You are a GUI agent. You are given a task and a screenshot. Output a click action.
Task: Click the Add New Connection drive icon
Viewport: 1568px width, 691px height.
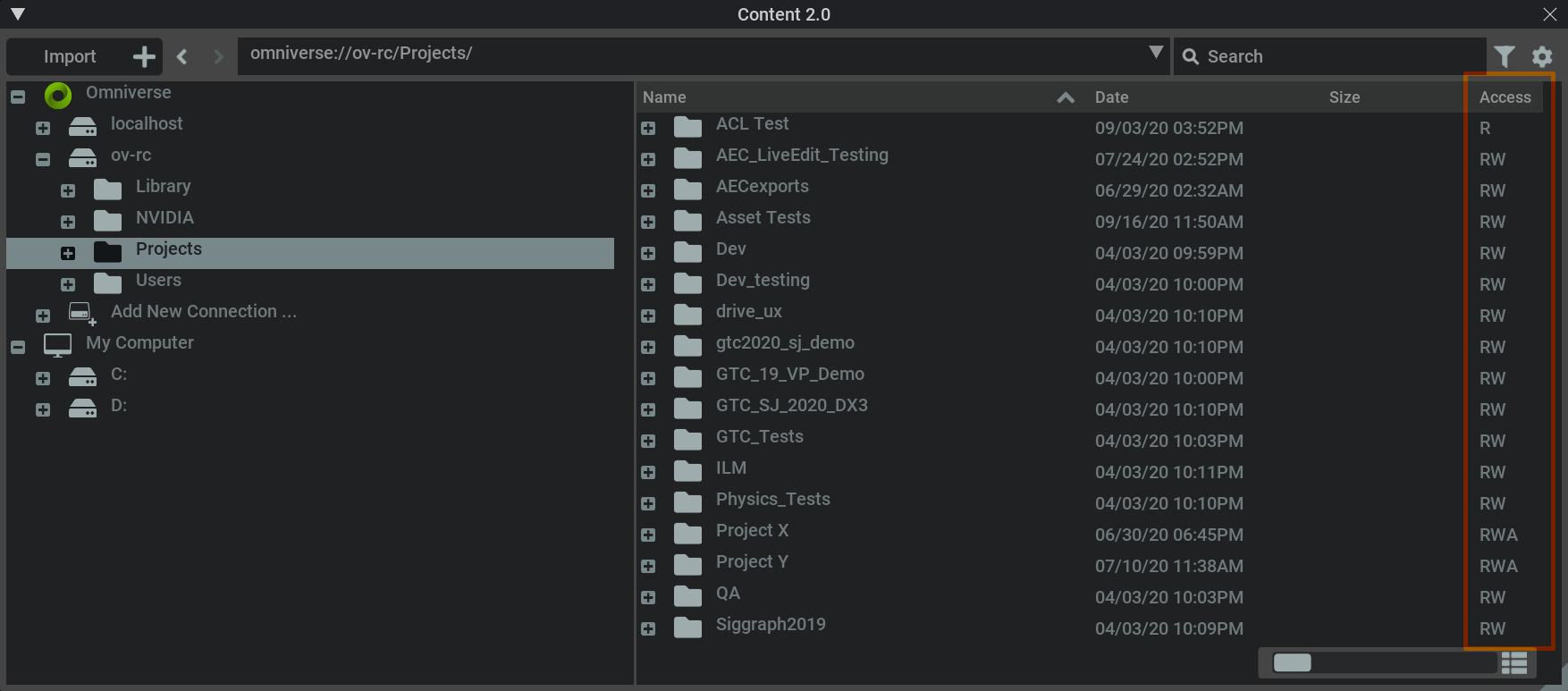pyautogui.click(x=81, y=313)
